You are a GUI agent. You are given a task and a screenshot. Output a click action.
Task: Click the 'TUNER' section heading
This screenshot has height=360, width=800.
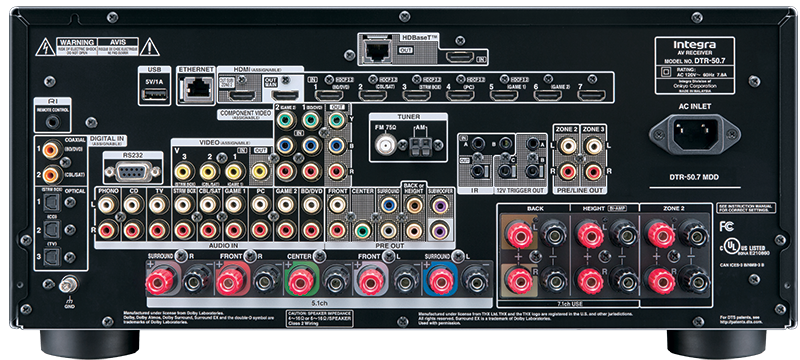409,117
